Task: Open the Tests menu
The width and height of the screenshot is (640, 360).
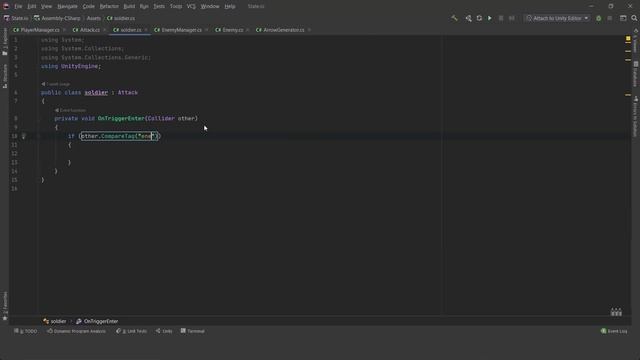Action: [x=159, y=7]
